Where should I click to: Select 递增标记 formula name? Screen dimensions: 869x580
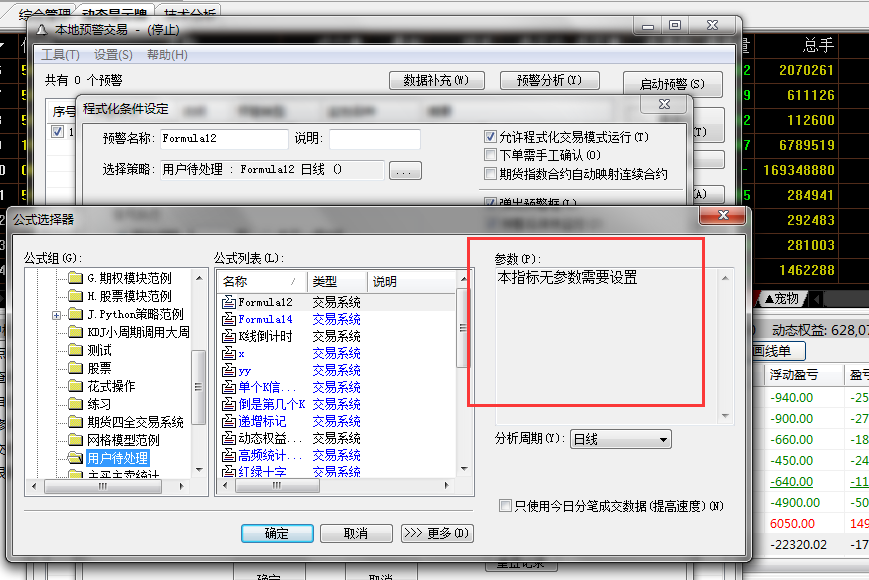coord(263,421)
